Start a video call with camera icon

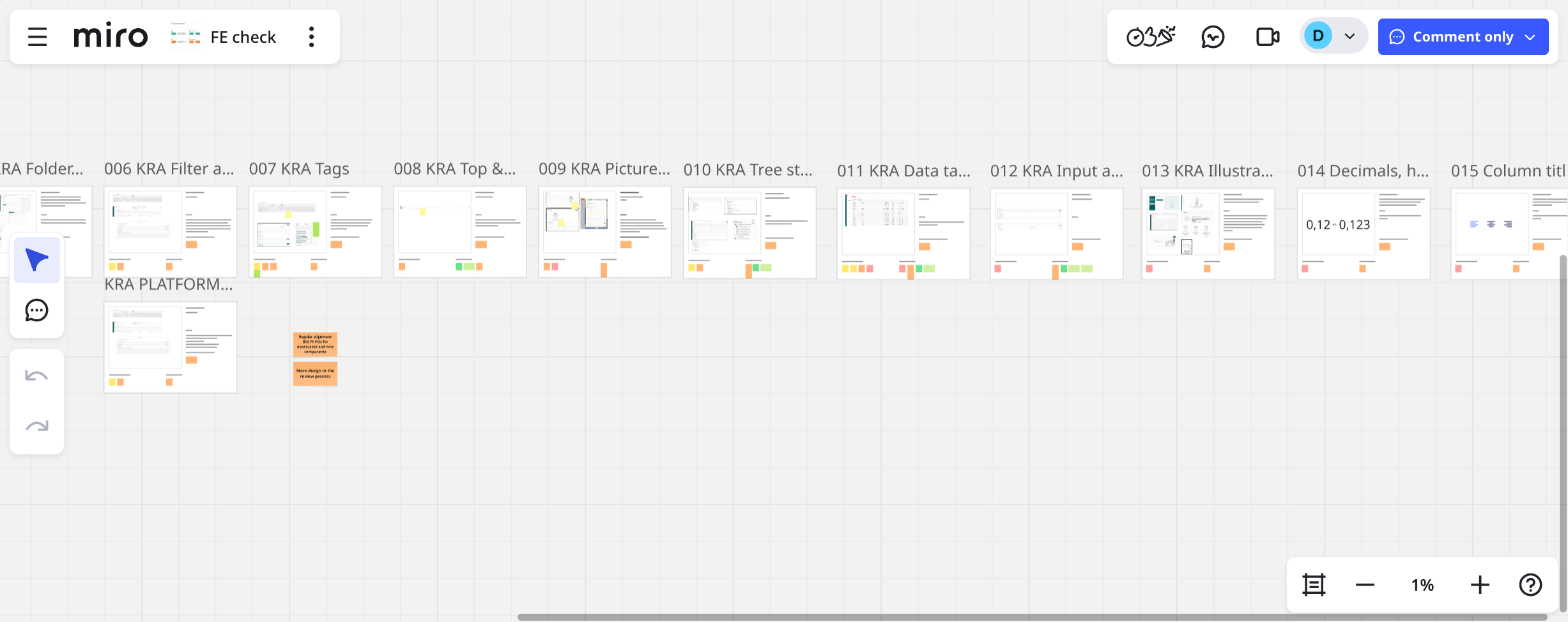[1268, 36]
